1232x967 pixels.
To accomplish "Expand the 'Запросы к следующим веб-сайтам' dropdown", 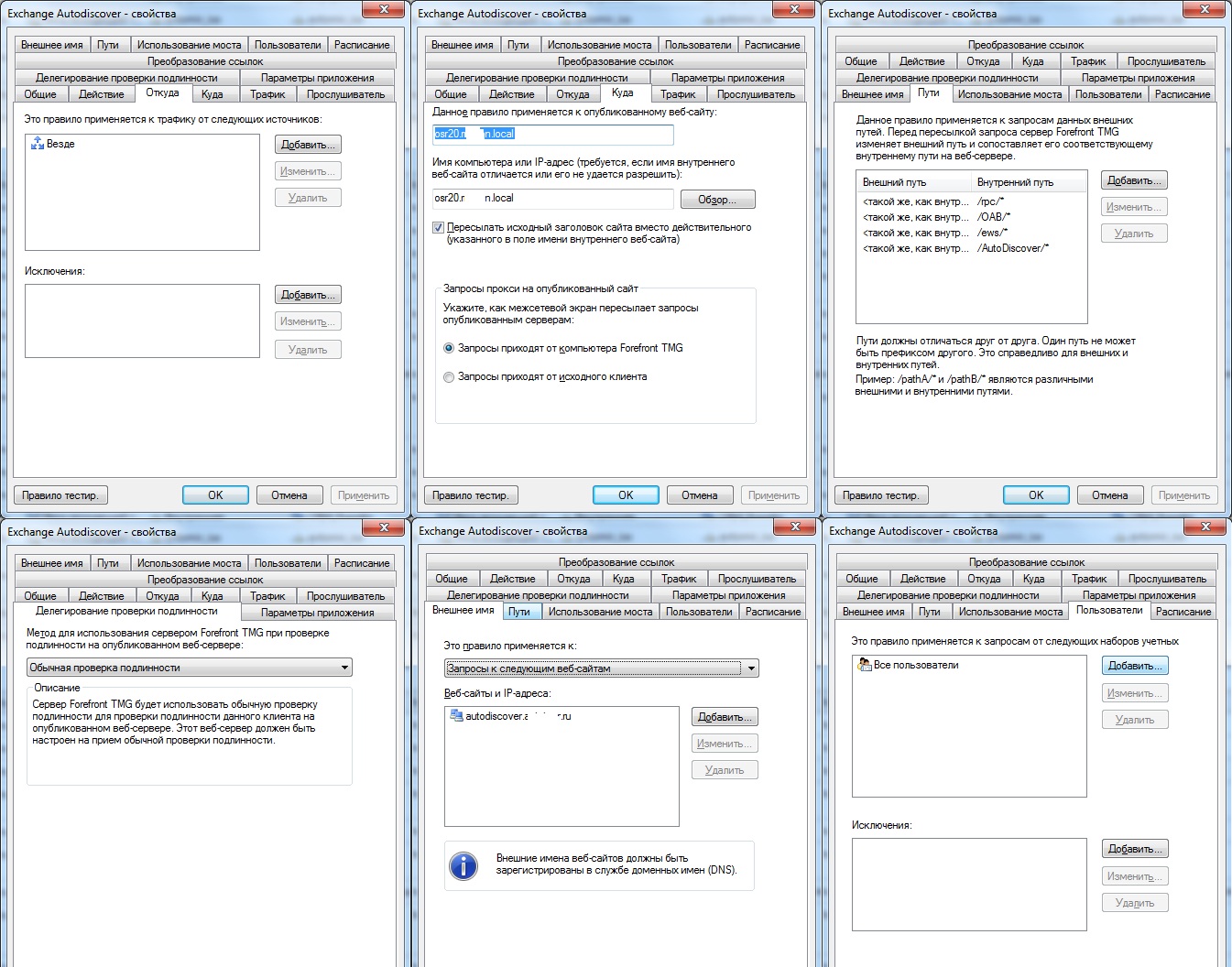I will (x=602, y=668).
